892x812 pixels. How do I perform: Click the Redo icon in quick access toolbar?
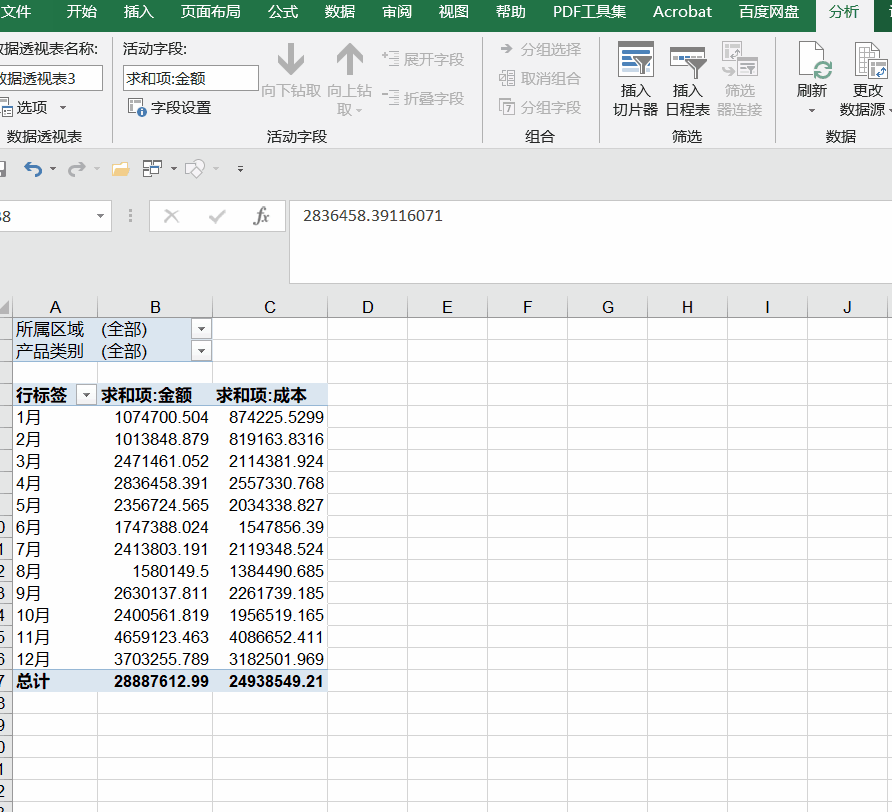coord(76,169)
